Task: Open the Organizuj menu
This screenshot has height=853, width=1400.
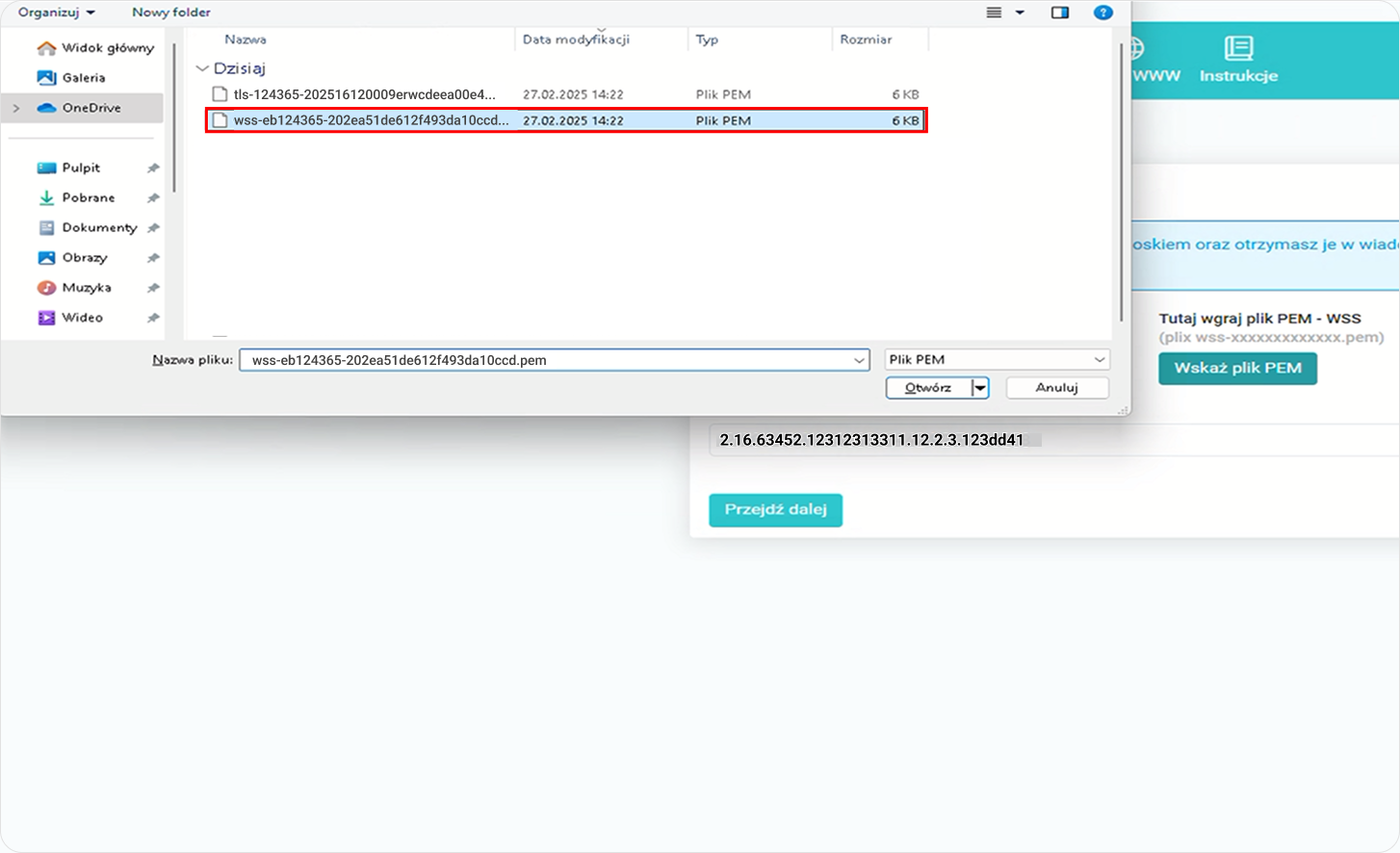Action: (x=56, y=13)
